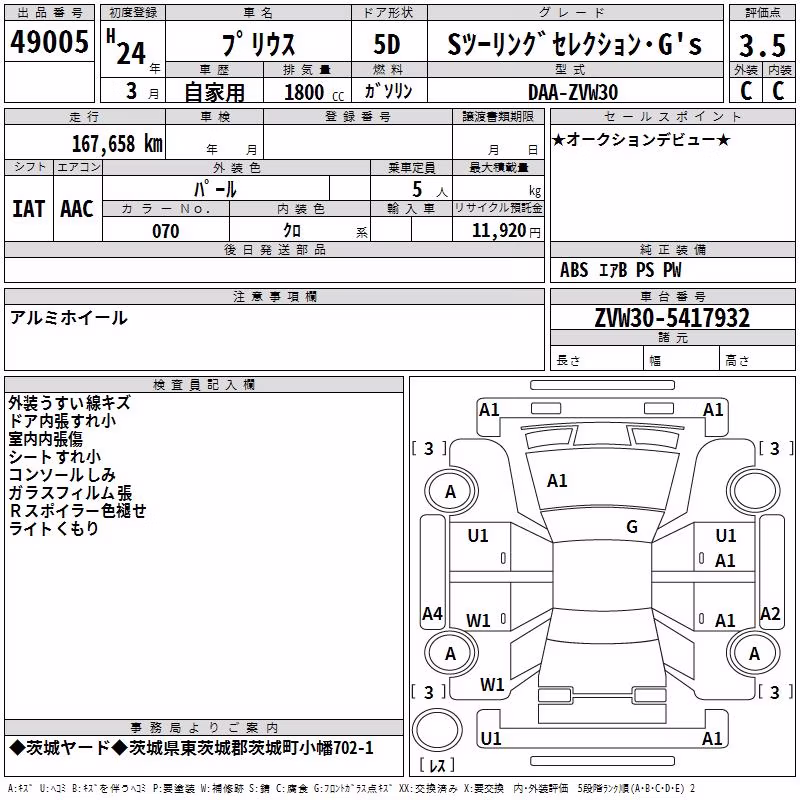Click the yard address 茨城県東茨城郡茨城町小幡702-1

pos(251,748)
